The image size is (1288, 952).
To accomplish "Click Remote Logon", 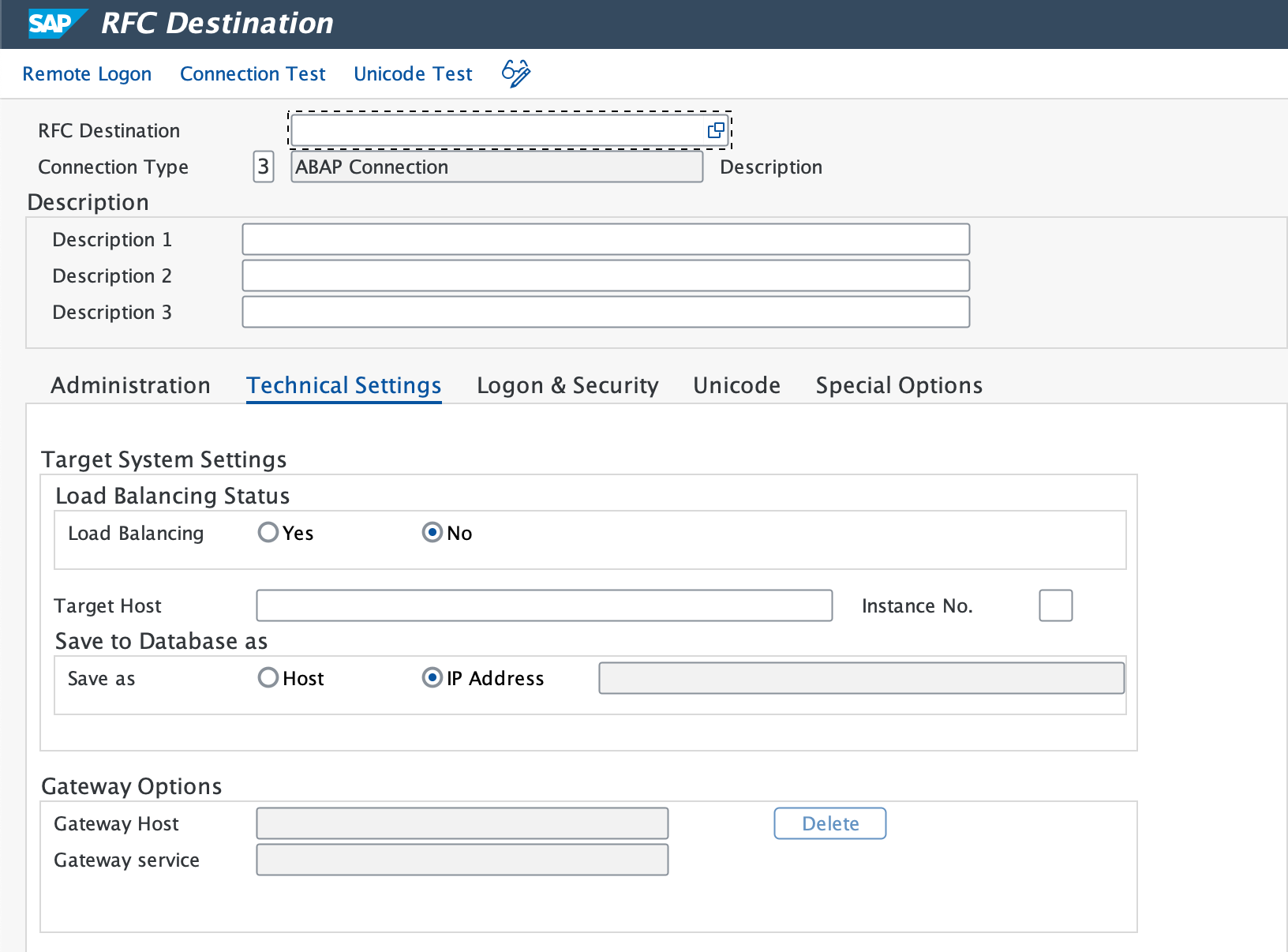I will tap(87, 73).
